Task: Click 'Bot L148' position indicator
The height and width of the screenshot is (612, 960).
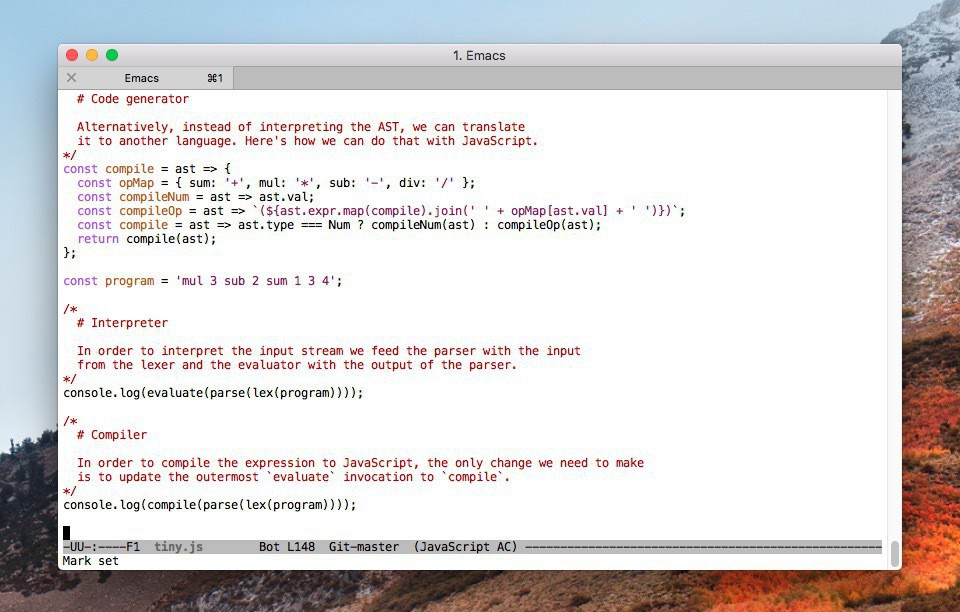Action: [287, 547]
